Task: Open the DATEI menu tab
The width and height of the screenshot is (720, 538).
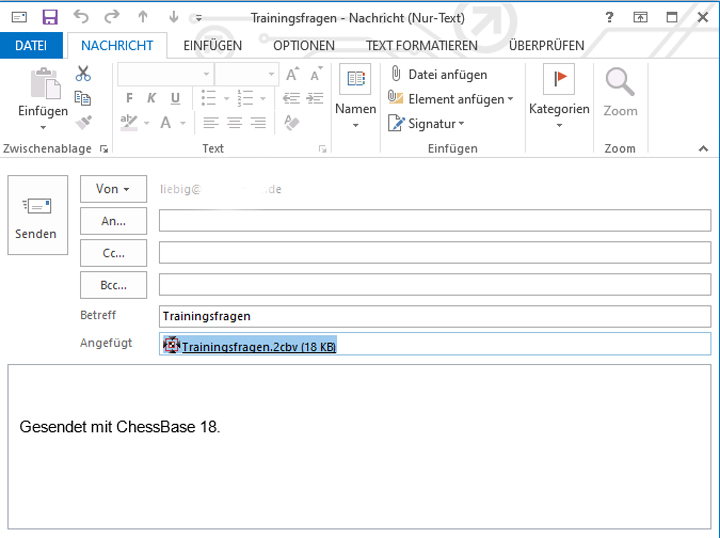Action: pyautogui.click(x=31, y=46)
